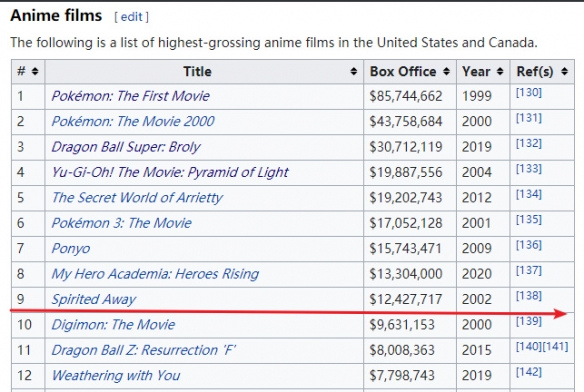Screen dimensions: 584x392
Task: Open Digimon: The Movie link
Action: click(x=113, y=325)
